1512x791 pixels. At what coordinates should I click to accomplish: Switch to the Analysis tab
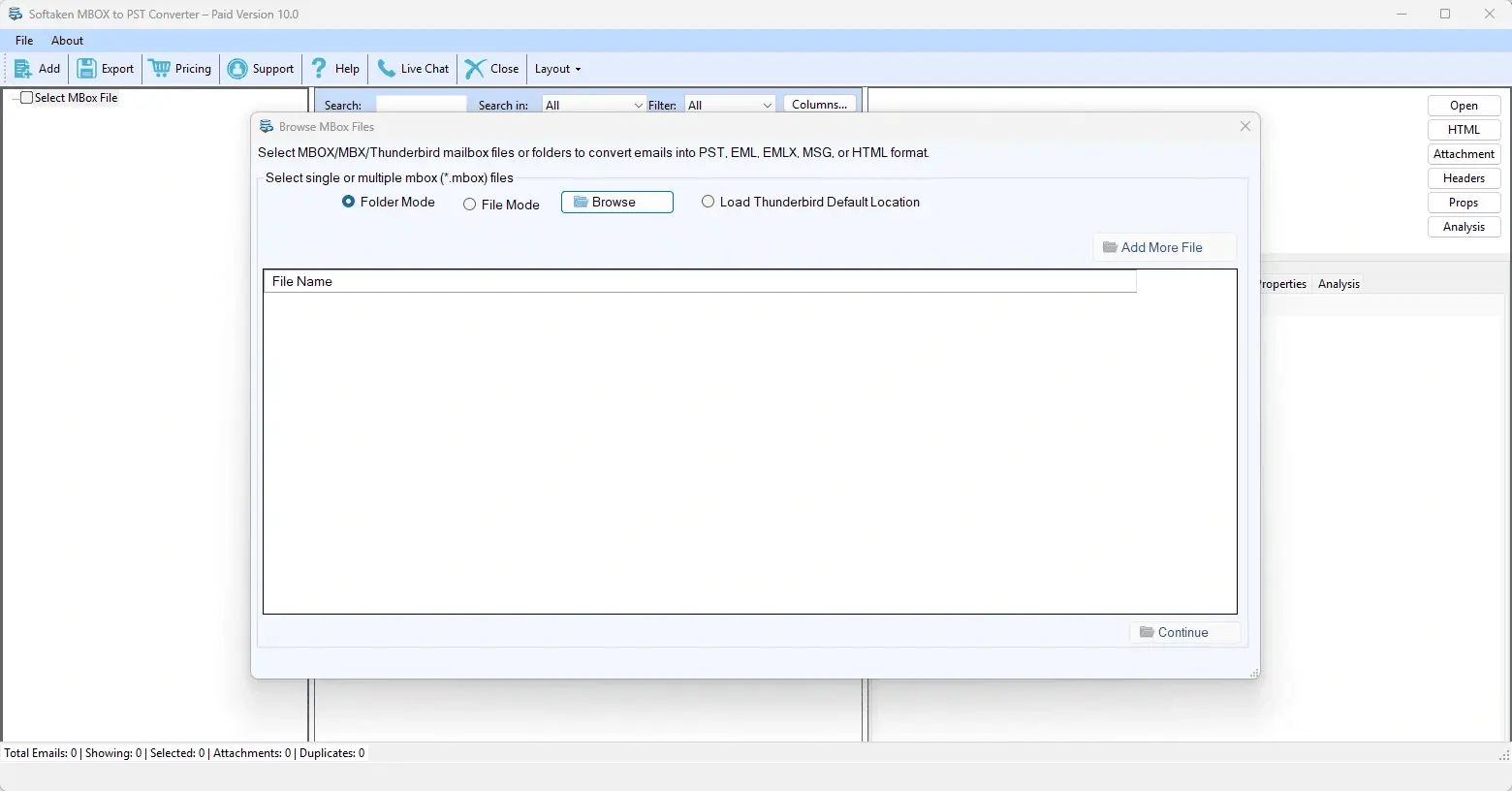pos(1339,284)
